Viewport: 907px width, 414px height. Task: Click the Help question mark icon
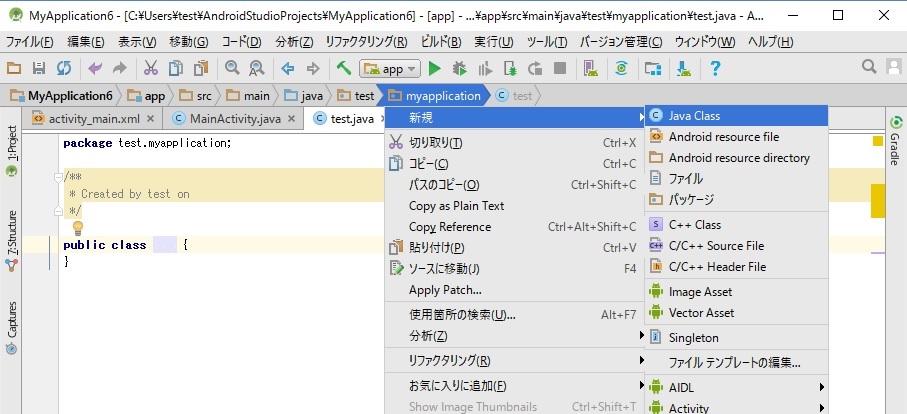(715, 69)
